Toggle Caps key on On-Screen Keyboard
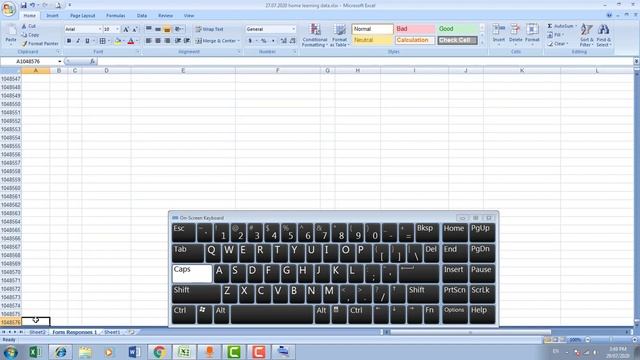 [192, 273]
